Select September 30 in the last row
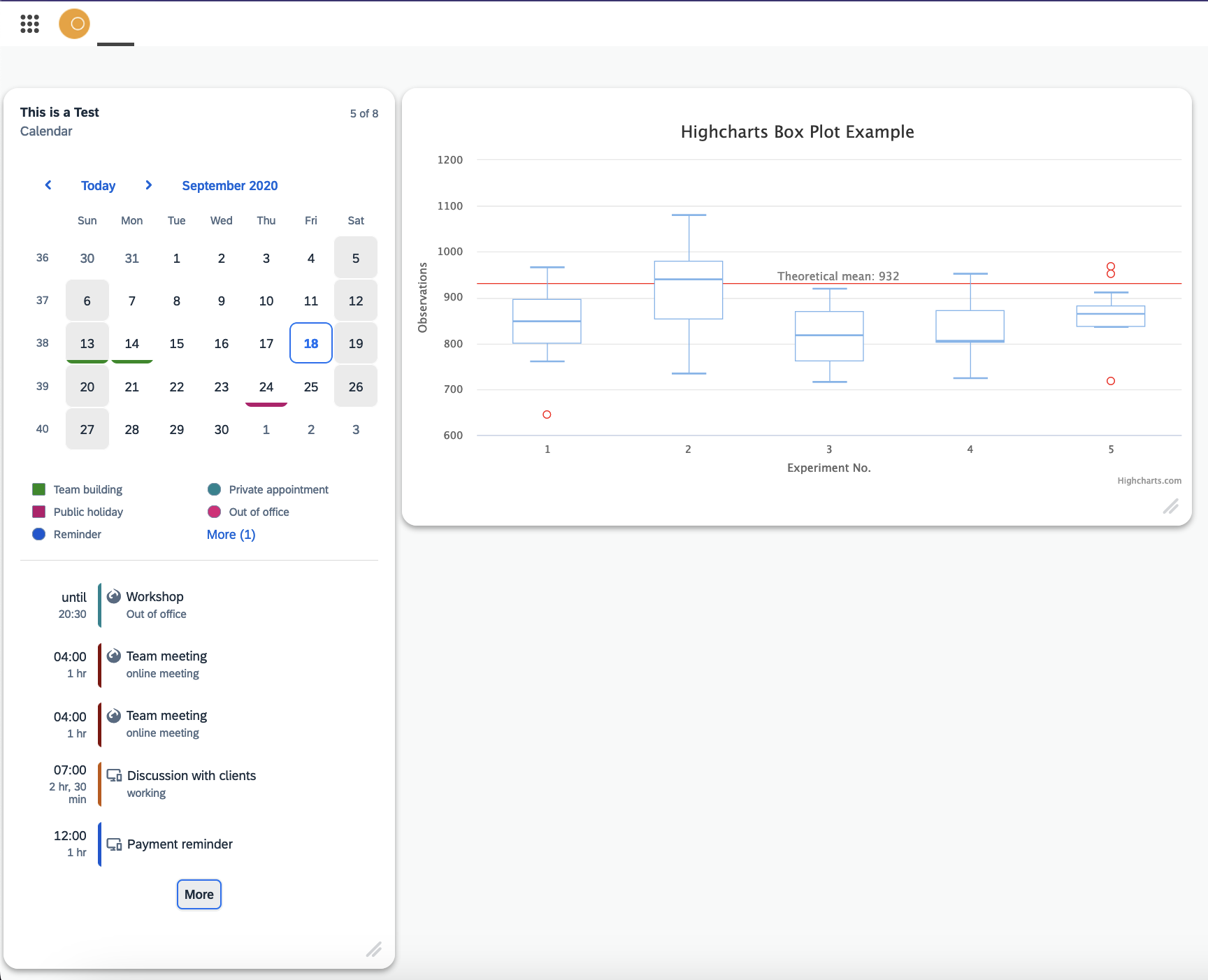The width and height of the screenshot is (1208, 980). tap(222, 429)
